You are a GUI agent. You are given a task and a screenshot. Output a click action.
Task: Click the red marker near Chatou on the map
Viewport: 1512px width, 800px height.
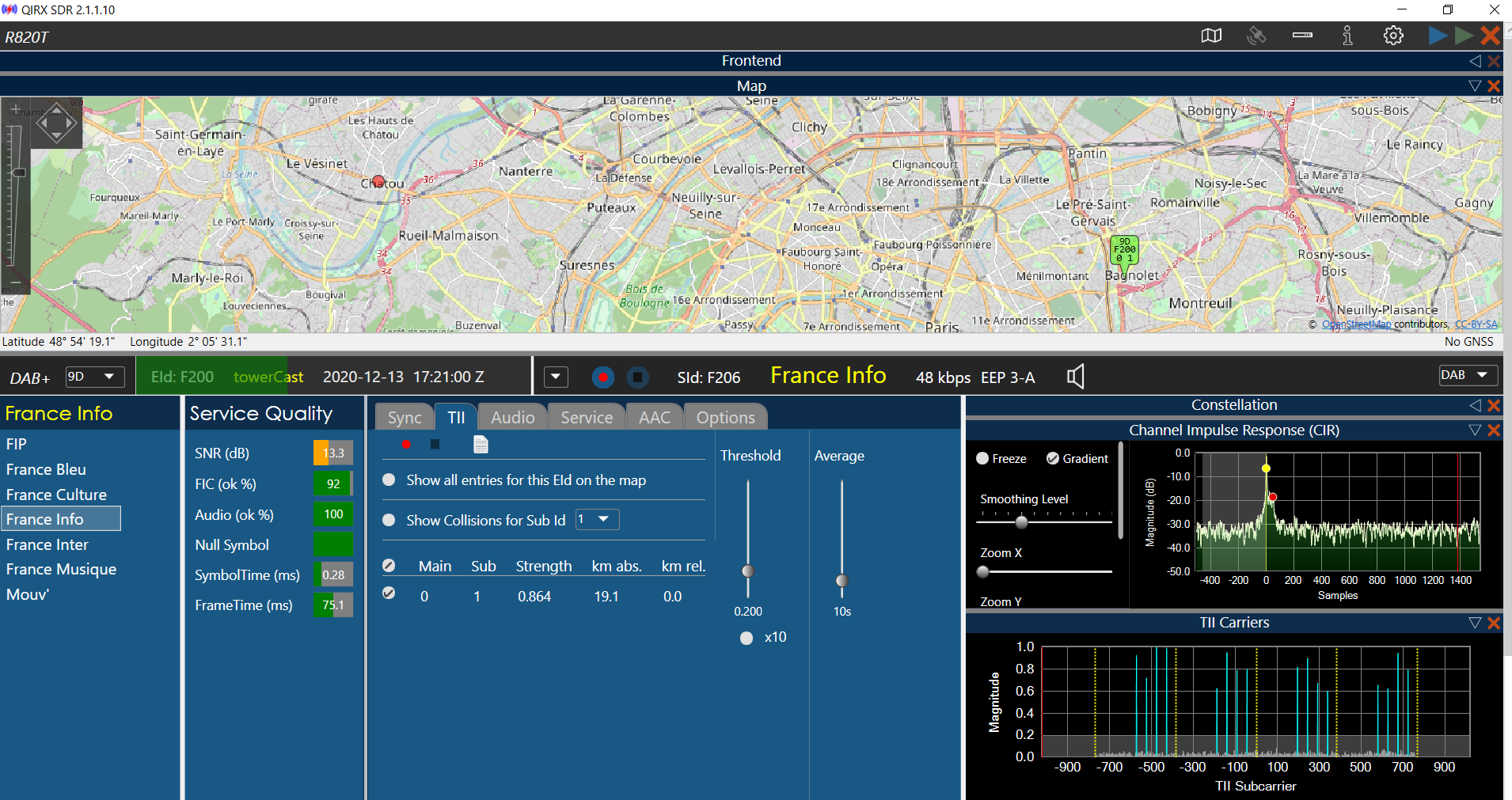click(378, 181)
